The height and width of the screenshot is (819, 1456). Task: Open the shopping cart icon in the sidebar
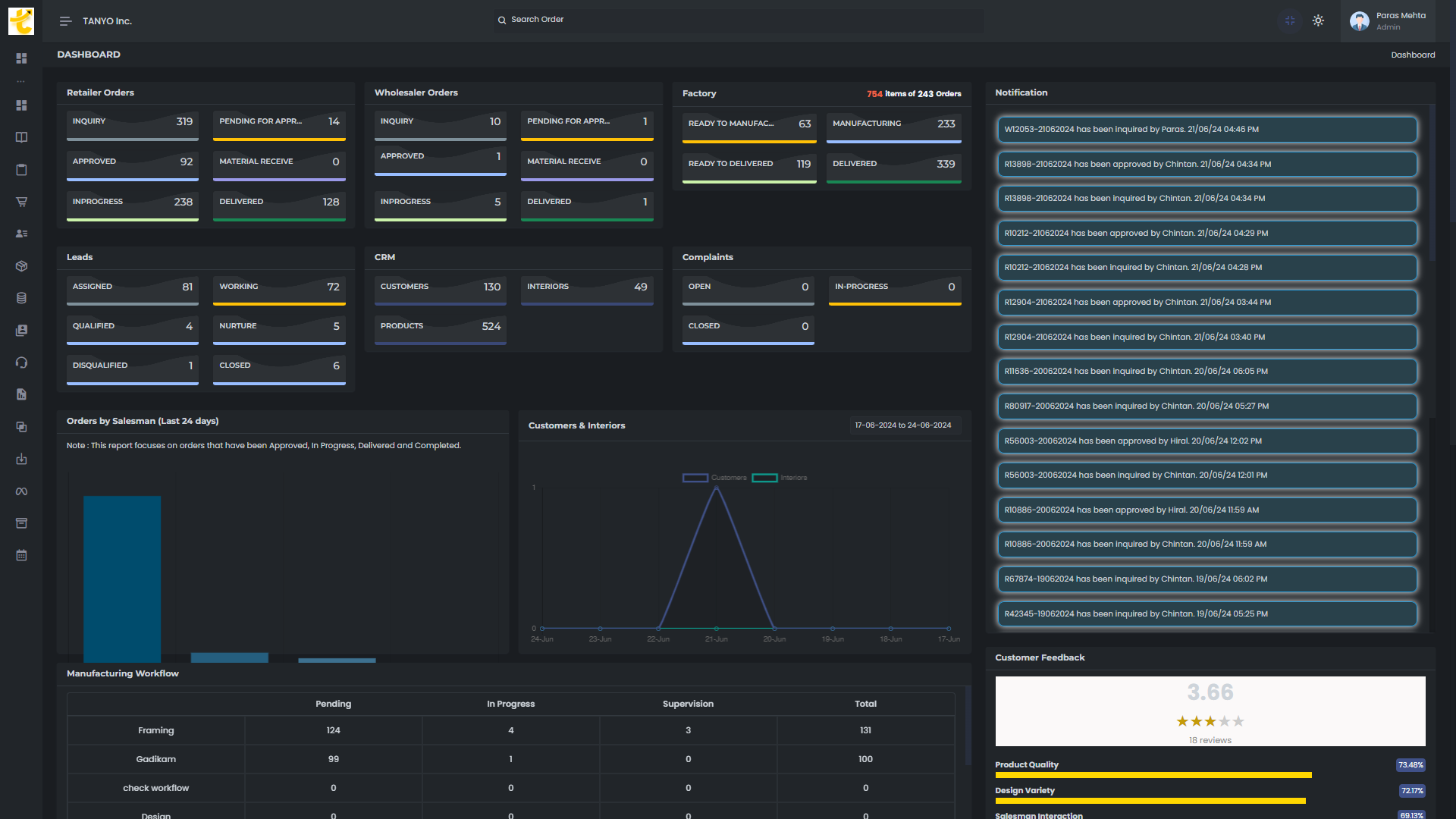click(x=21, y=202)
